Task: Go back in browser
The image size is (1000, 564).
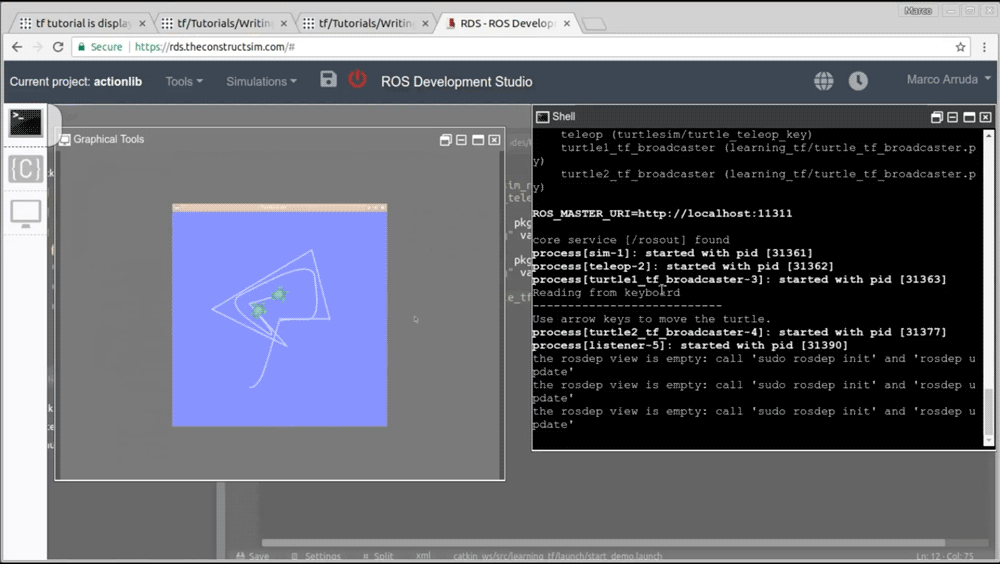Action: [17, 47]
